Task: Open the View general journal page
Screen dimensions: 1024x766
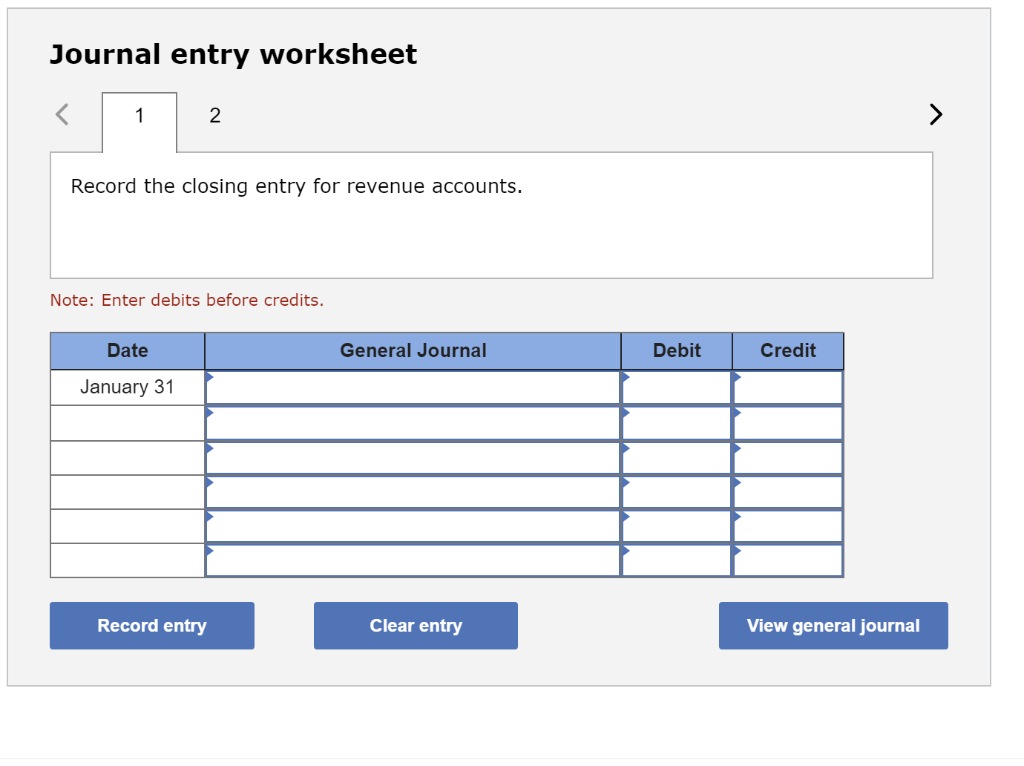Action: point(833,625)
